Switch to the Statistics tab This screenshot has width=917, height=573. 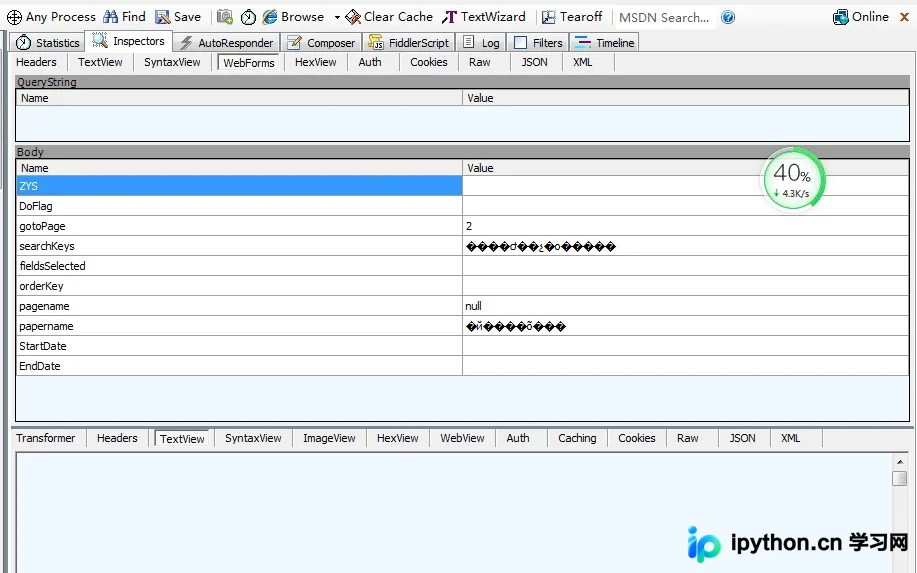pyautogui.click(x=47, y=43)
